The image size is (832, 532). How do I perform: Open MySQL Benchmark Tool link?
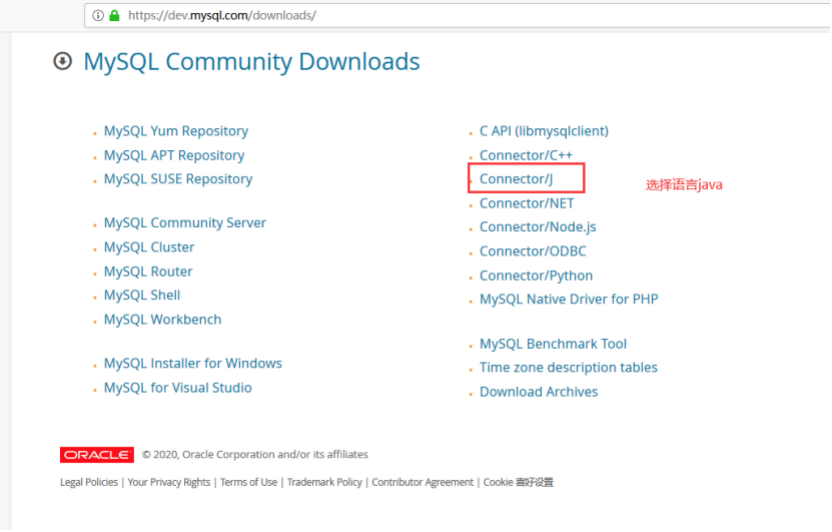coord(553,344)
